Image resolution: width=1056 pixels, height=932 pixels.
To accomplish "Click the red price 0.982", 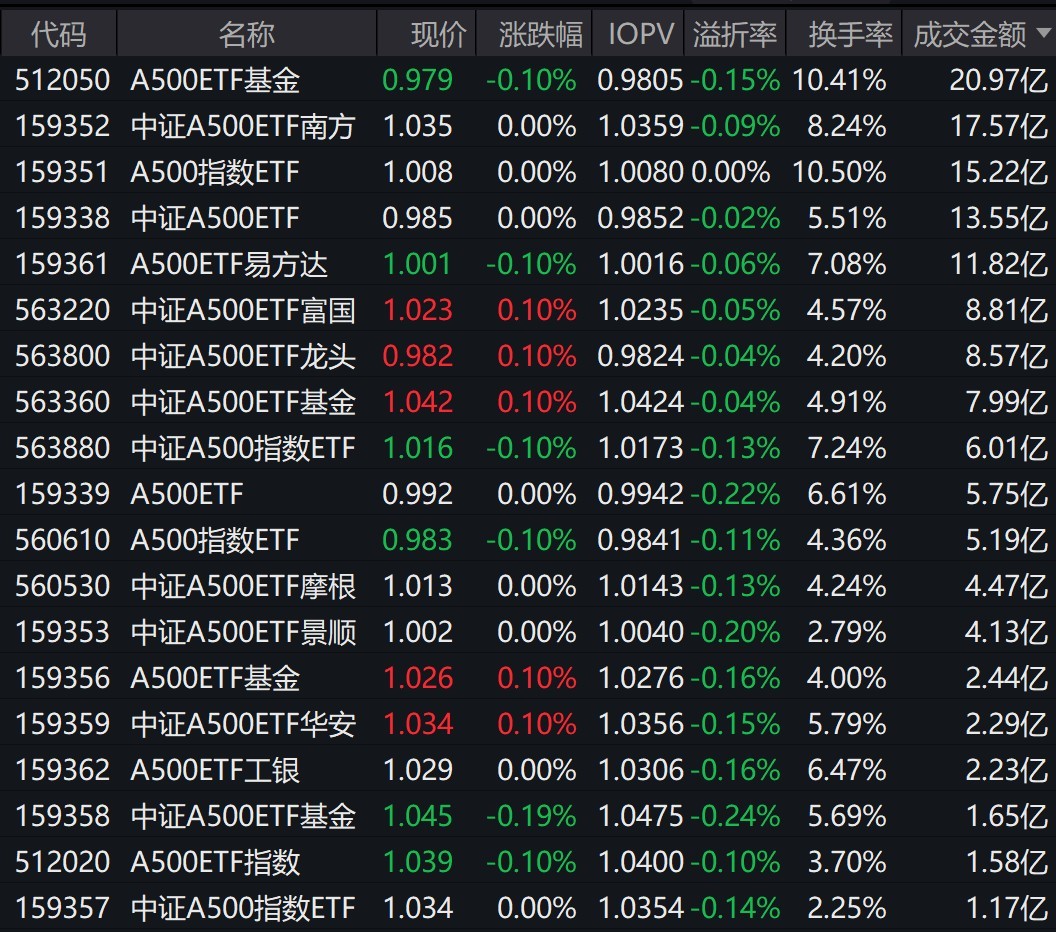I will [418, 356].
